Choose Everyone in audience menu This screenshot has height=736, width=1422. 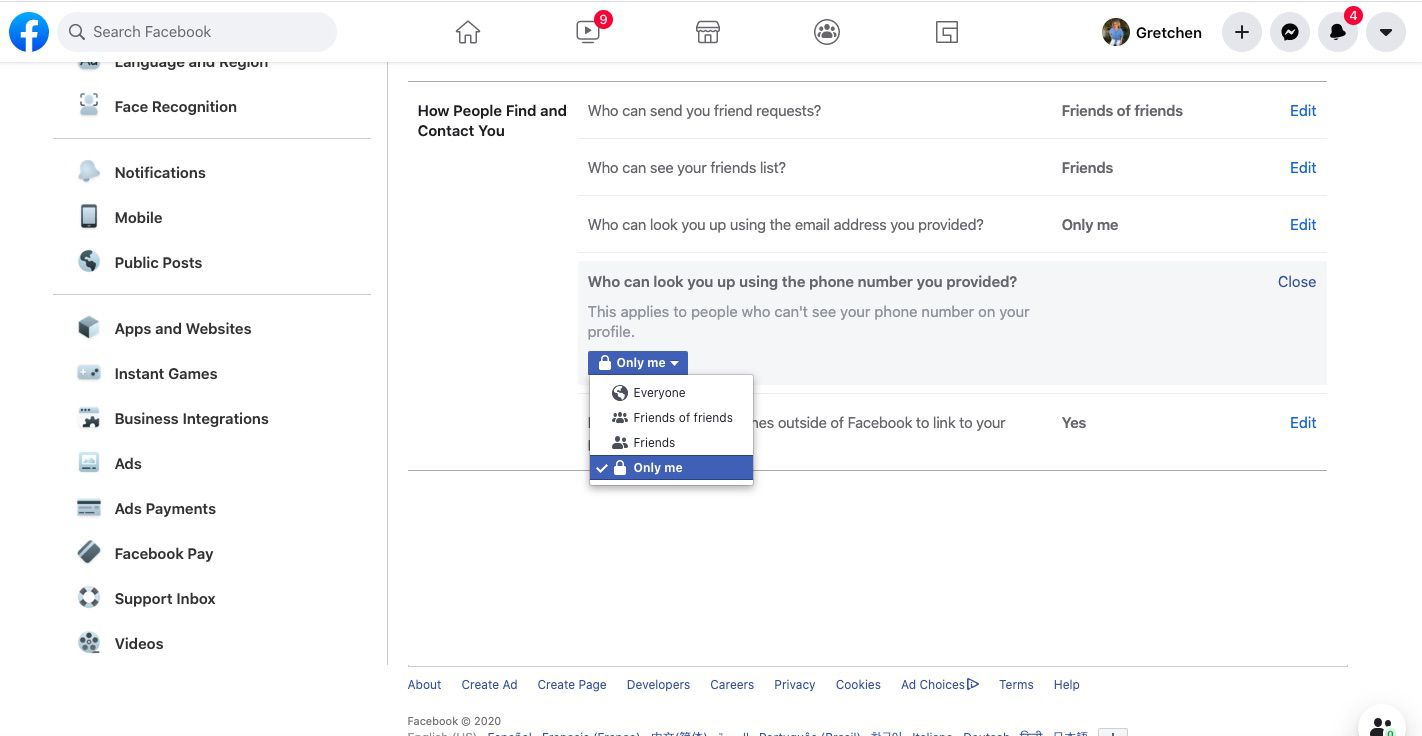click(x=671, y=393)
